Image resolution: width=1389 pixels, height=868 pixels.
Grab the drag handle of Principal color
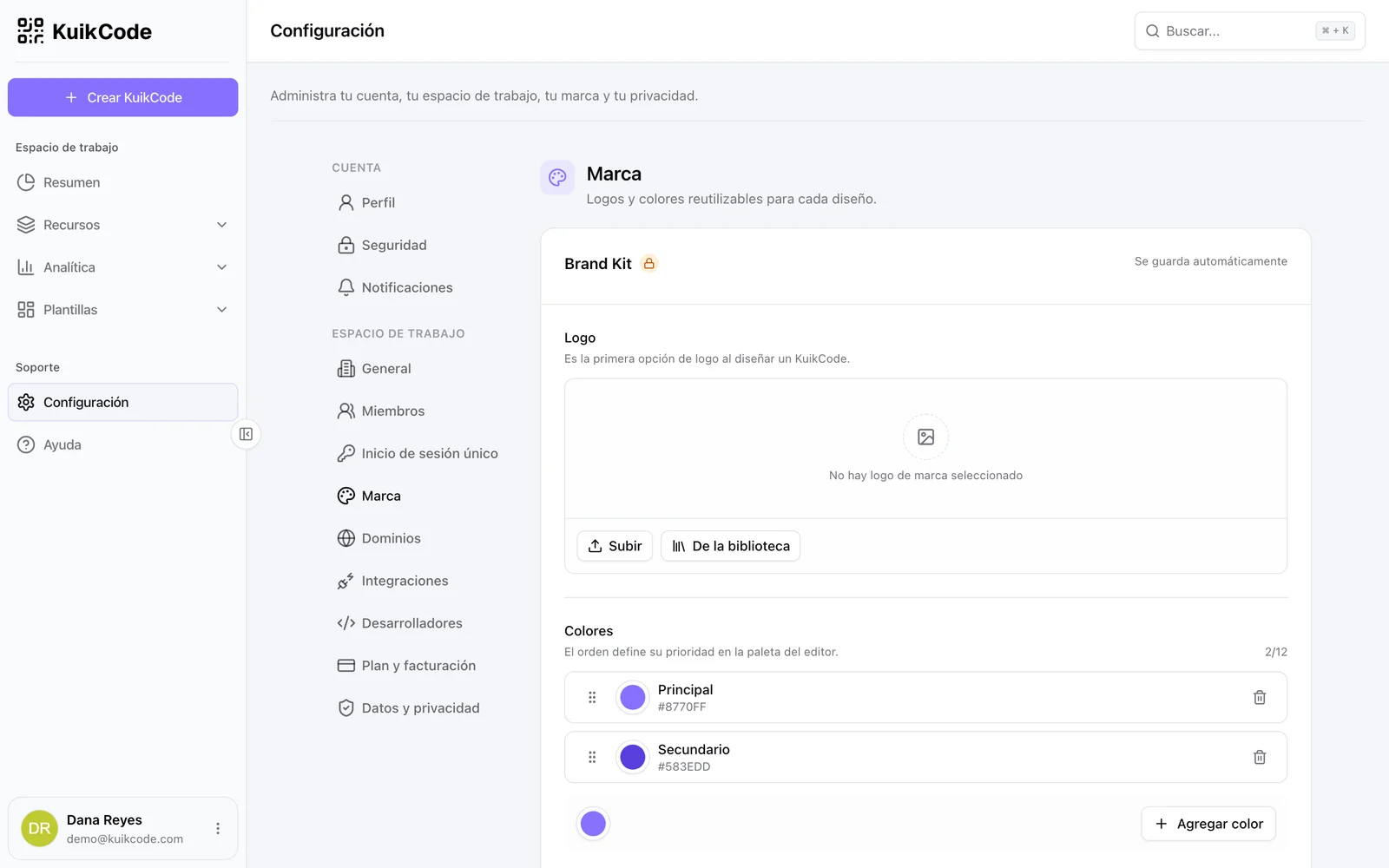coord(592,697)
